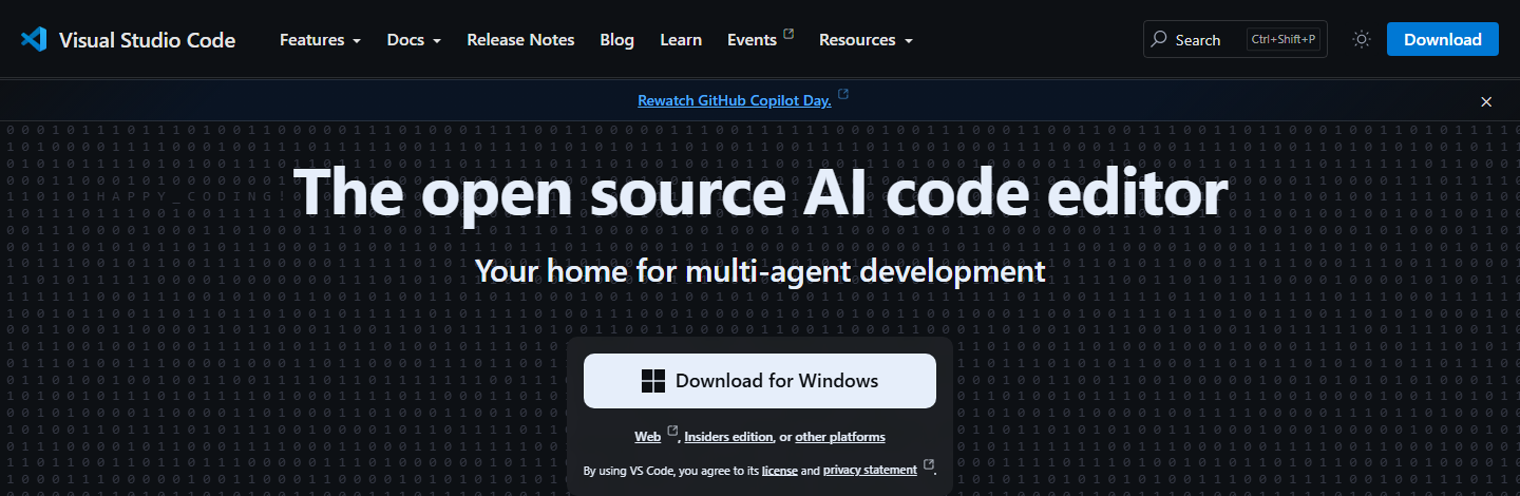
Task: Click the Visual Studio Code logo icon
Action: (x=34, y=40)
